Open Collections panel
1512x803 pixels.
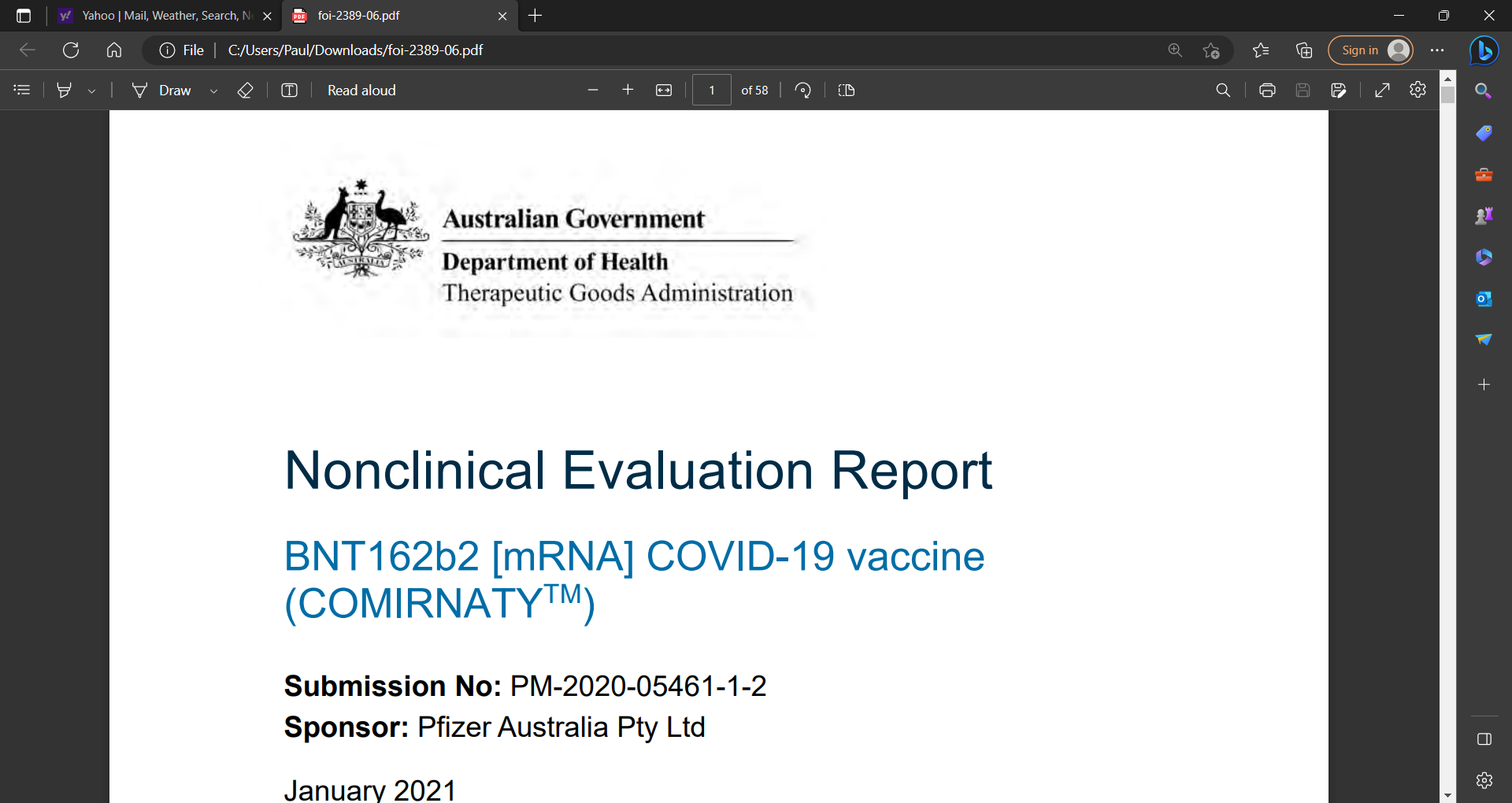(x=1304, y=50)
